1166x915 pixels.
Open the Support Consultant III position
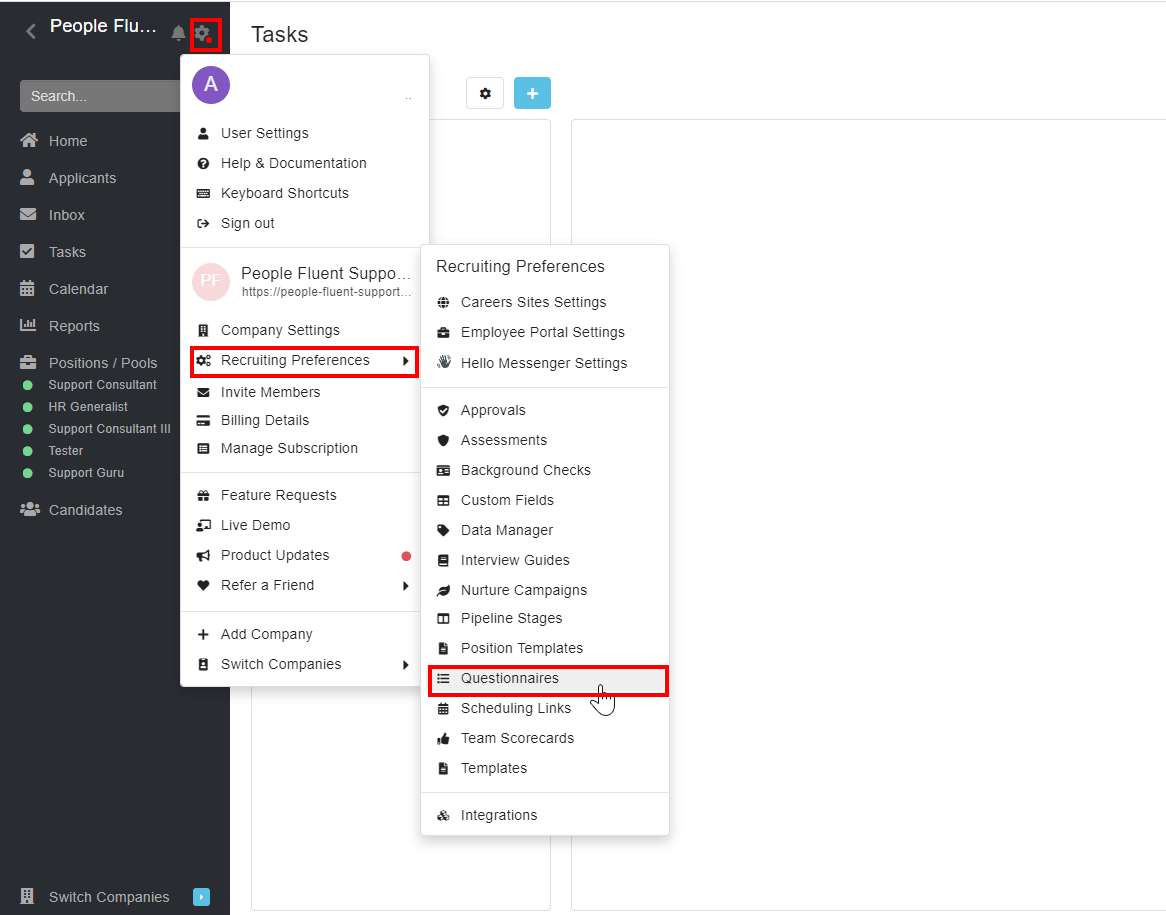pos(109,428)
